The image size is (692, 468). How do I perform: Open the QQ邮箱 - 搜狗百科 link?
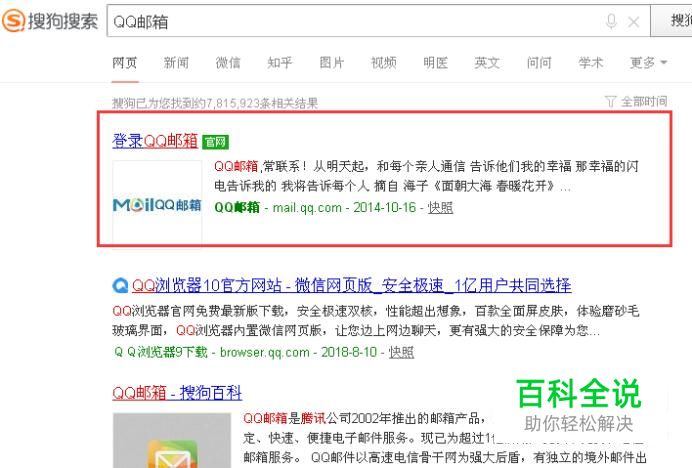(177, 393)
